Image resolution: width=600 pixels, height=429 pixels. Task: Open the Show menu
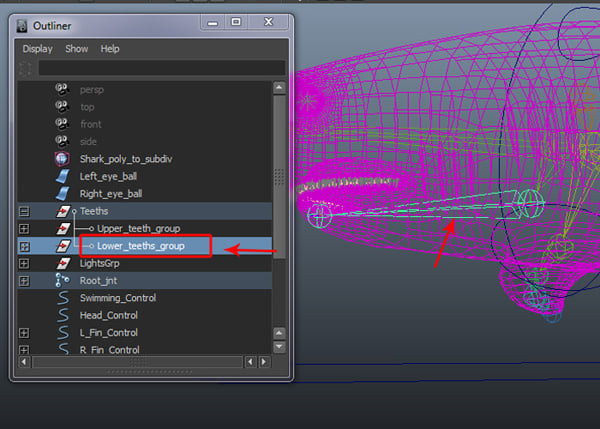point(77,48)
